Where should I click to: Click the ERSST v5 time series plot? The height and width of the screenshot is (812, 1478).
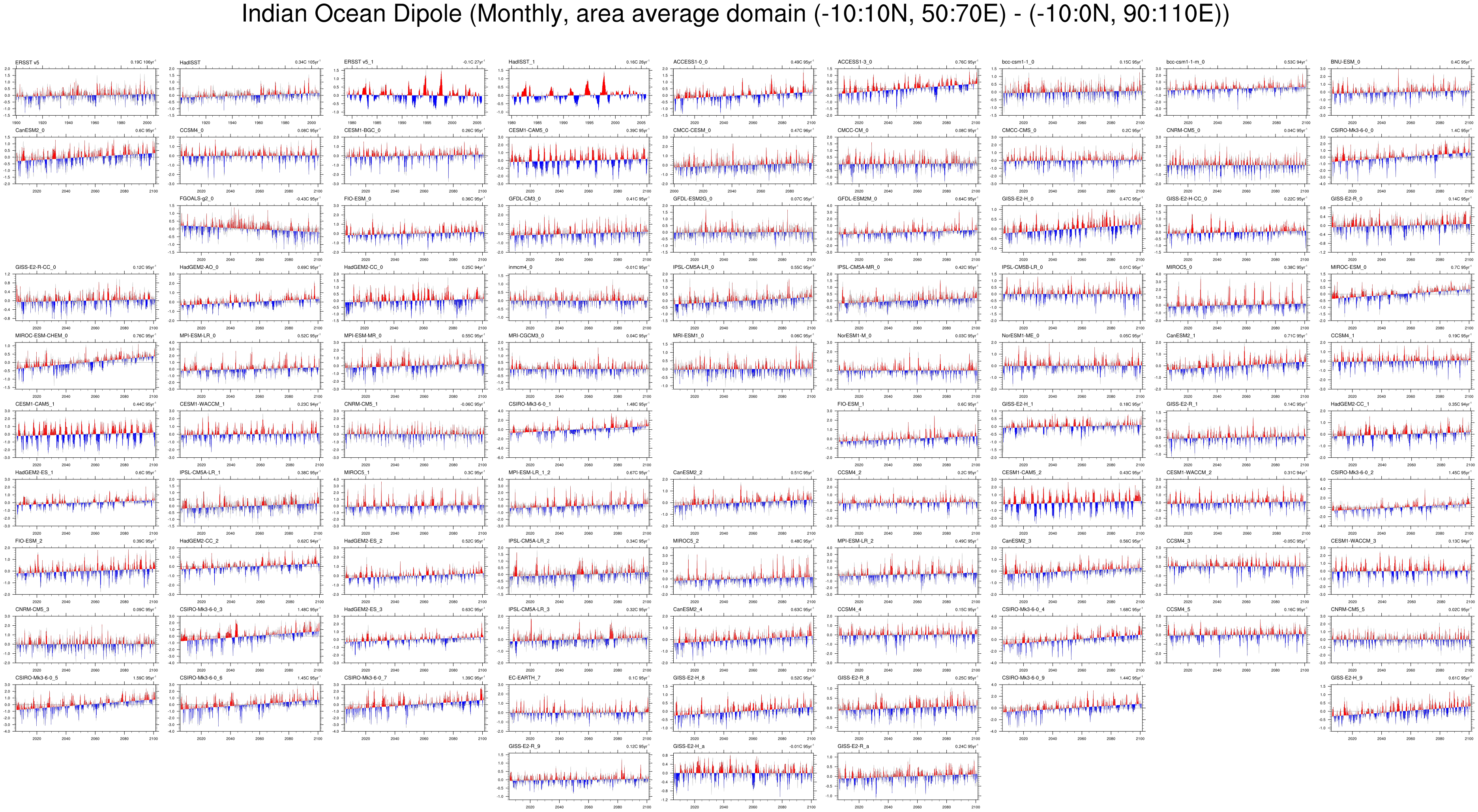tap(86, 92)
